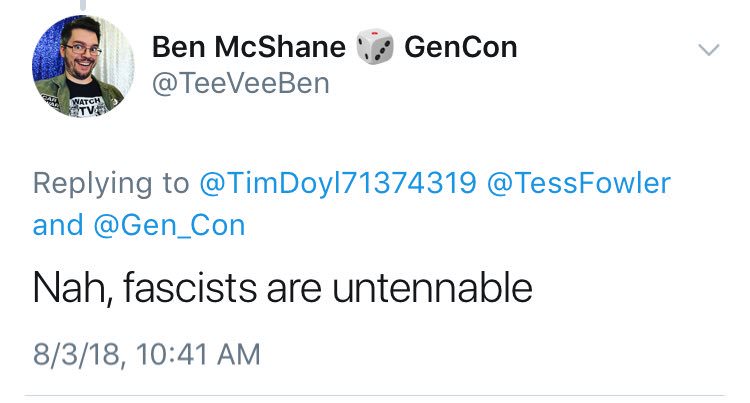Click the dice emoji in display name

(x=375, y=46)
